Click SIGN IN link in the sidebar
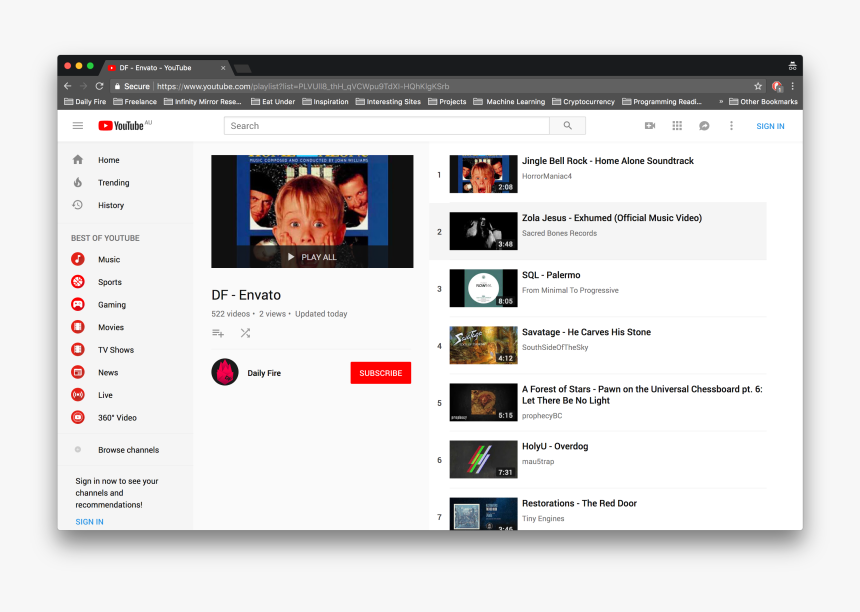Screen dimensions: 860x612 89,522
